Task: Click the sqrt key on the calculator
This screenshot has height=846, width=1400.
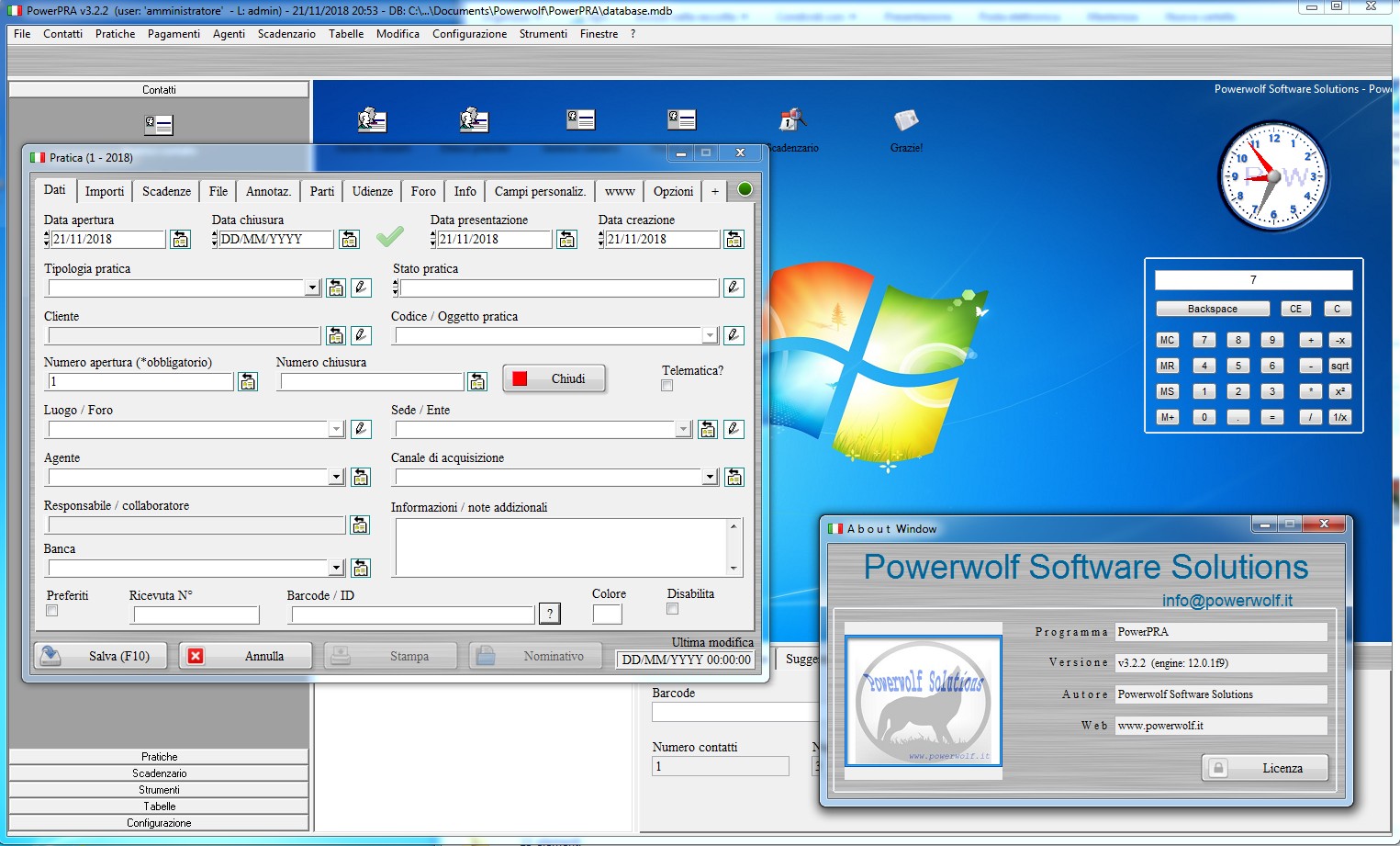Action: [x=1339, y=367]
